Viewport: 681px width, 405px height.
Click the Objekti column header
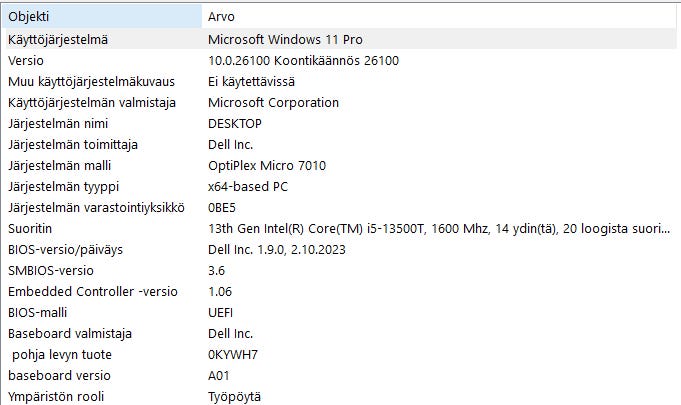click(102, 16)
